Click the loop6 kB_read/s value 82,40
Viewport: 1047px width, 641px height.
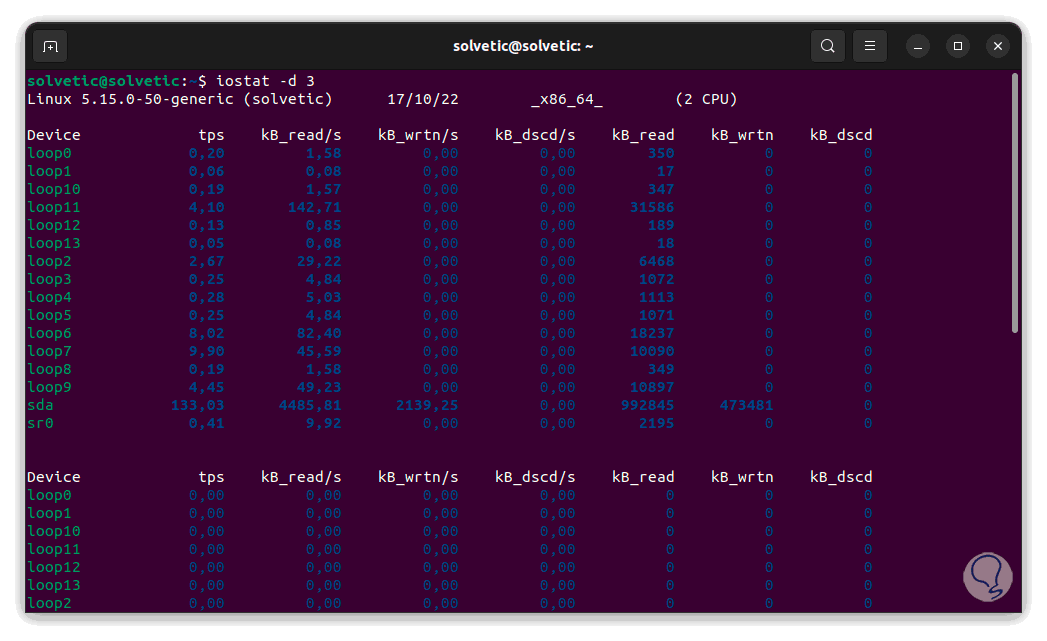(x=319, y=334)
